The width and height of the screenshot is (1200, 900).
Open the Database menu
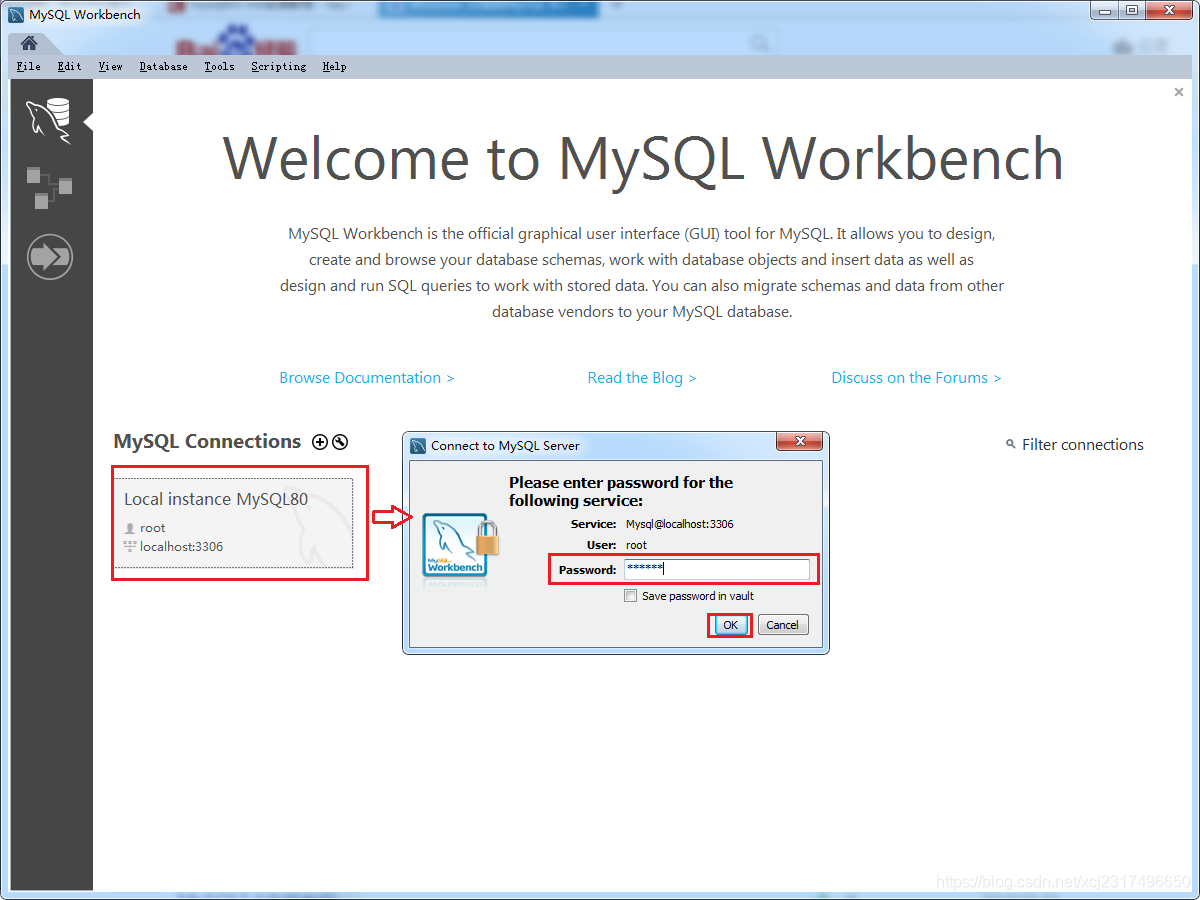click(x=163, y=66)
